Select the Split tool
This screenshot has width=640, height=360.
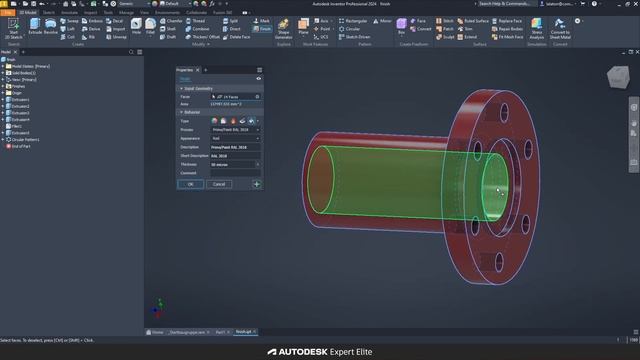click(x=230, y=21)
